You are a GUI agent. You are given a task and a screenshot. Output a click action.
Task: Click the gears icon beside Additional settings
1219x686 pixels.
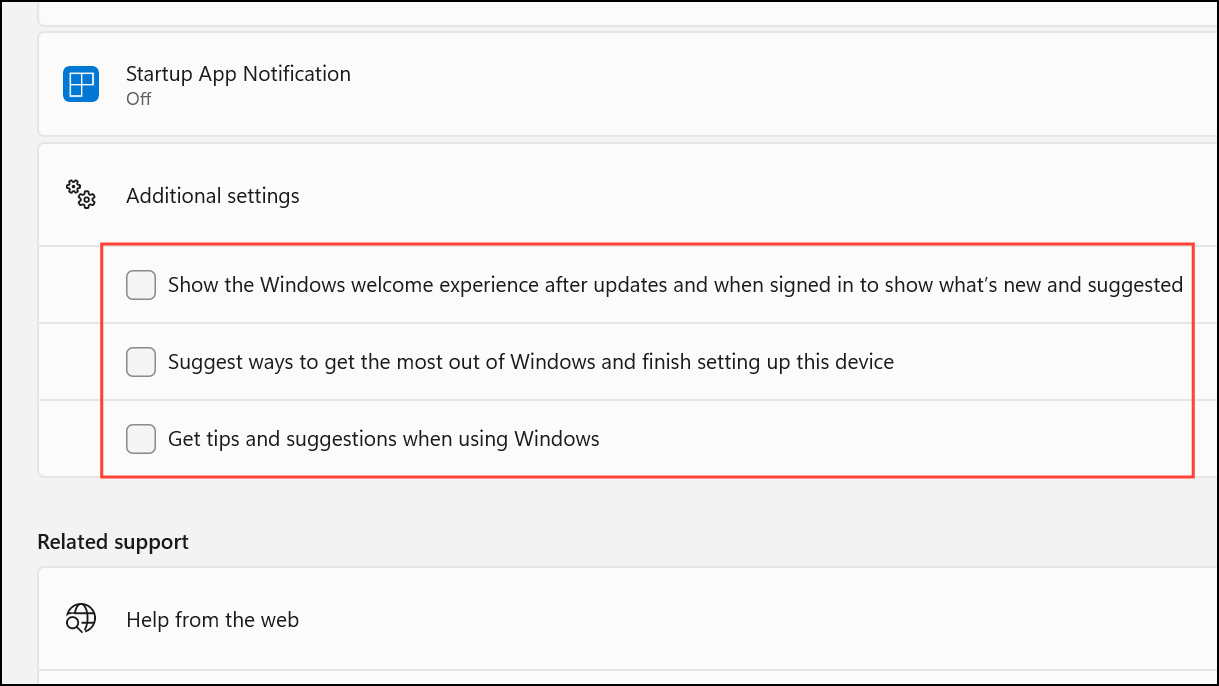click(80, 195)
